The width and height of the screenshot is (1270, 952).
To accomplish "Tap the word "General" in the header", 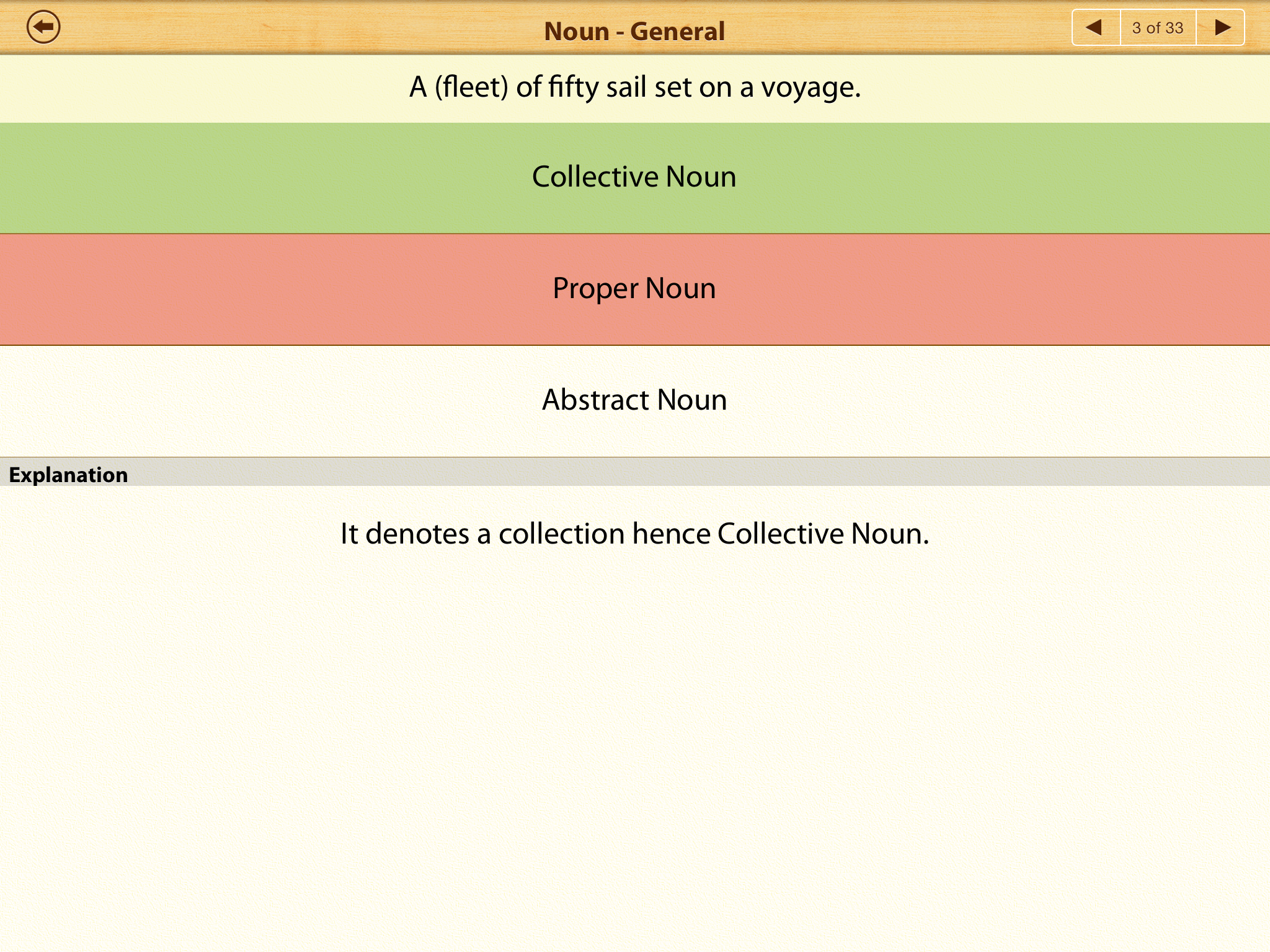I will pos(677,31).
